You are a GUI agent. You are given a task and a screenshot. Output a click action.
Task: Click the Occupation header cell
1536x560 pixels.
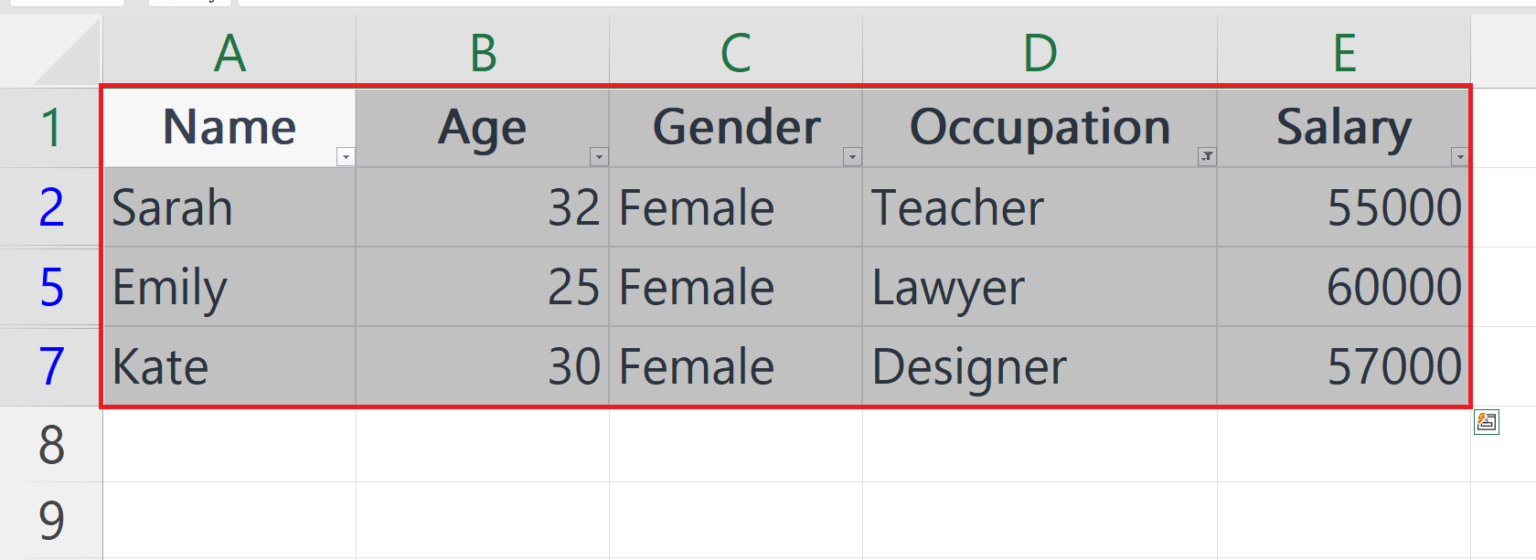[x=1040, y=128]
